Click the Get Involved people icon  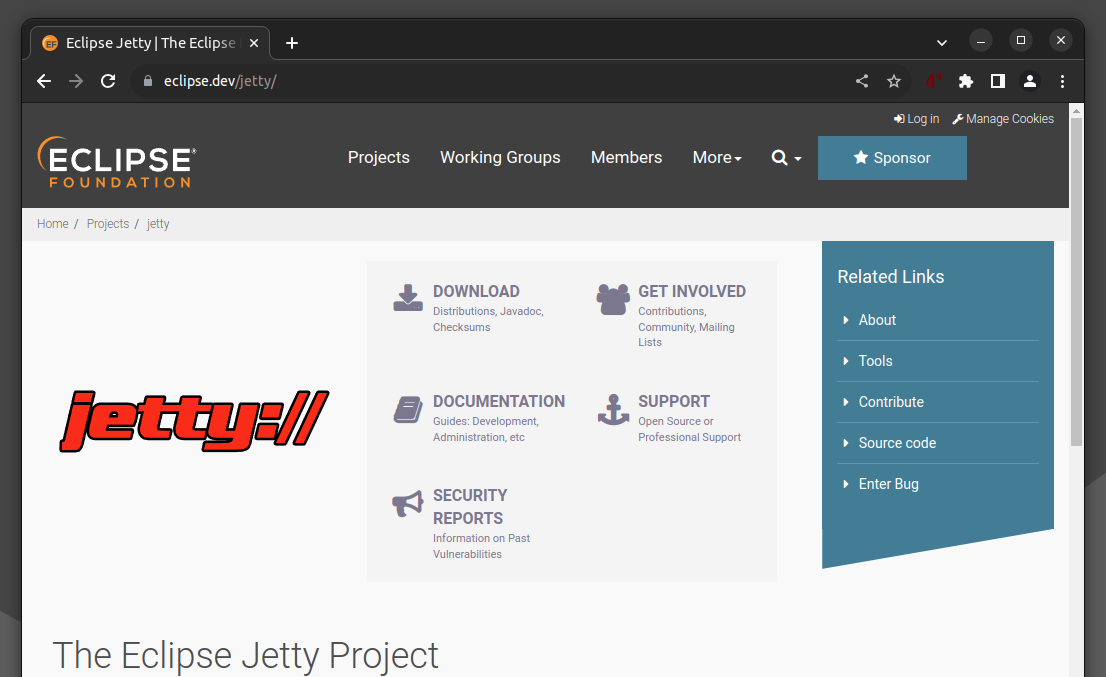(613, 299)
